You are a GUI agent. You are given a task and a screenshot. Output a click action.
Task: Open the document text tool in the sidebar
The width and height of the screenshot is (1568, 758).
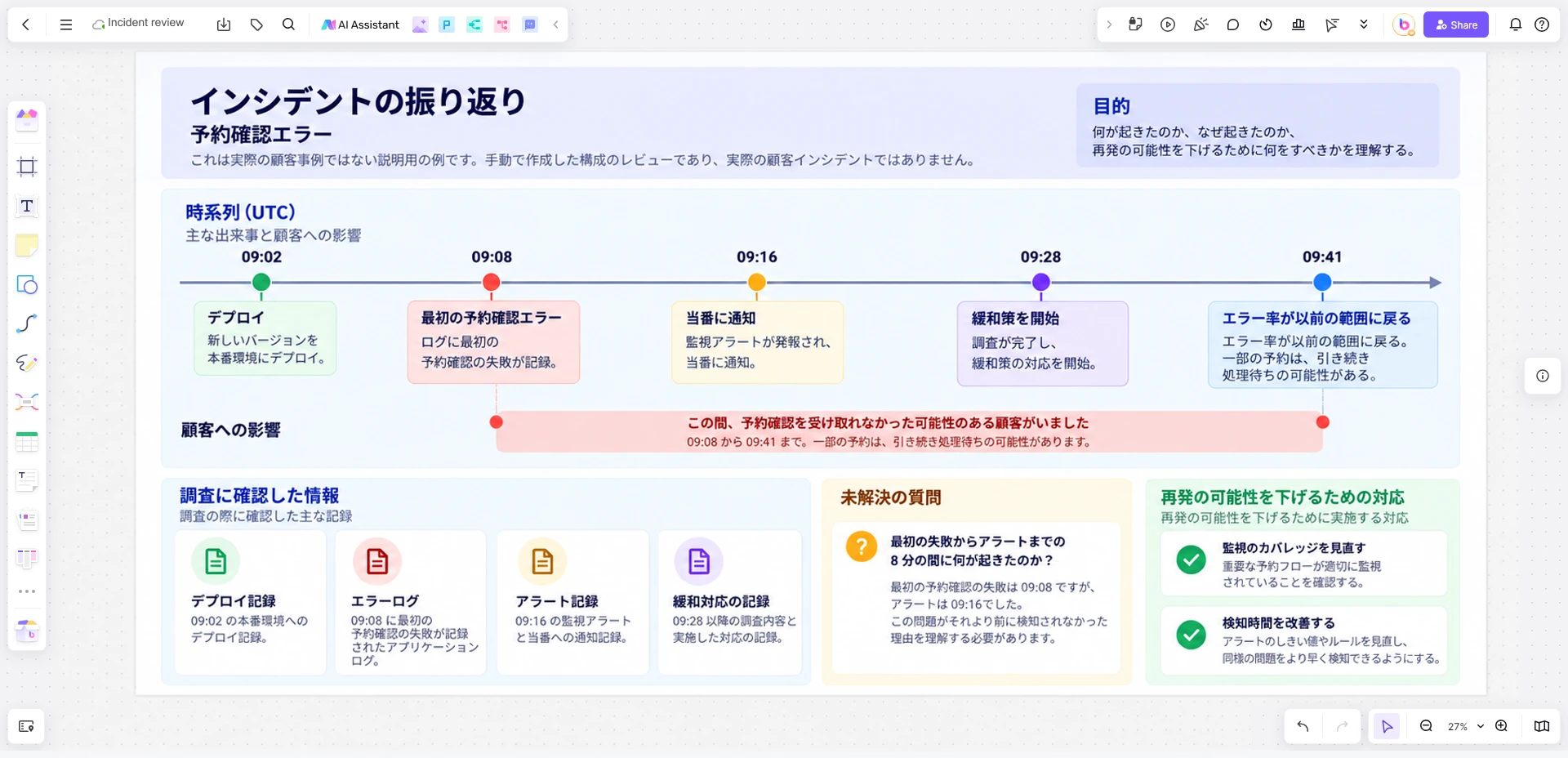(x=27, y=480)
